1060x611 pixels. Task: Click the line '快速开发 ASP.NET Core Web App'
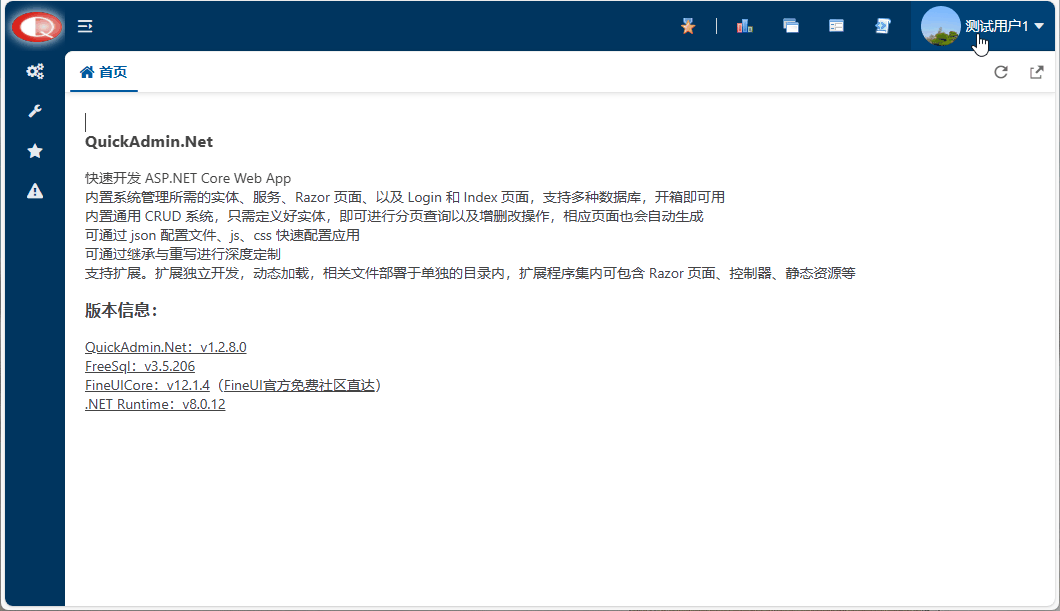188,178
